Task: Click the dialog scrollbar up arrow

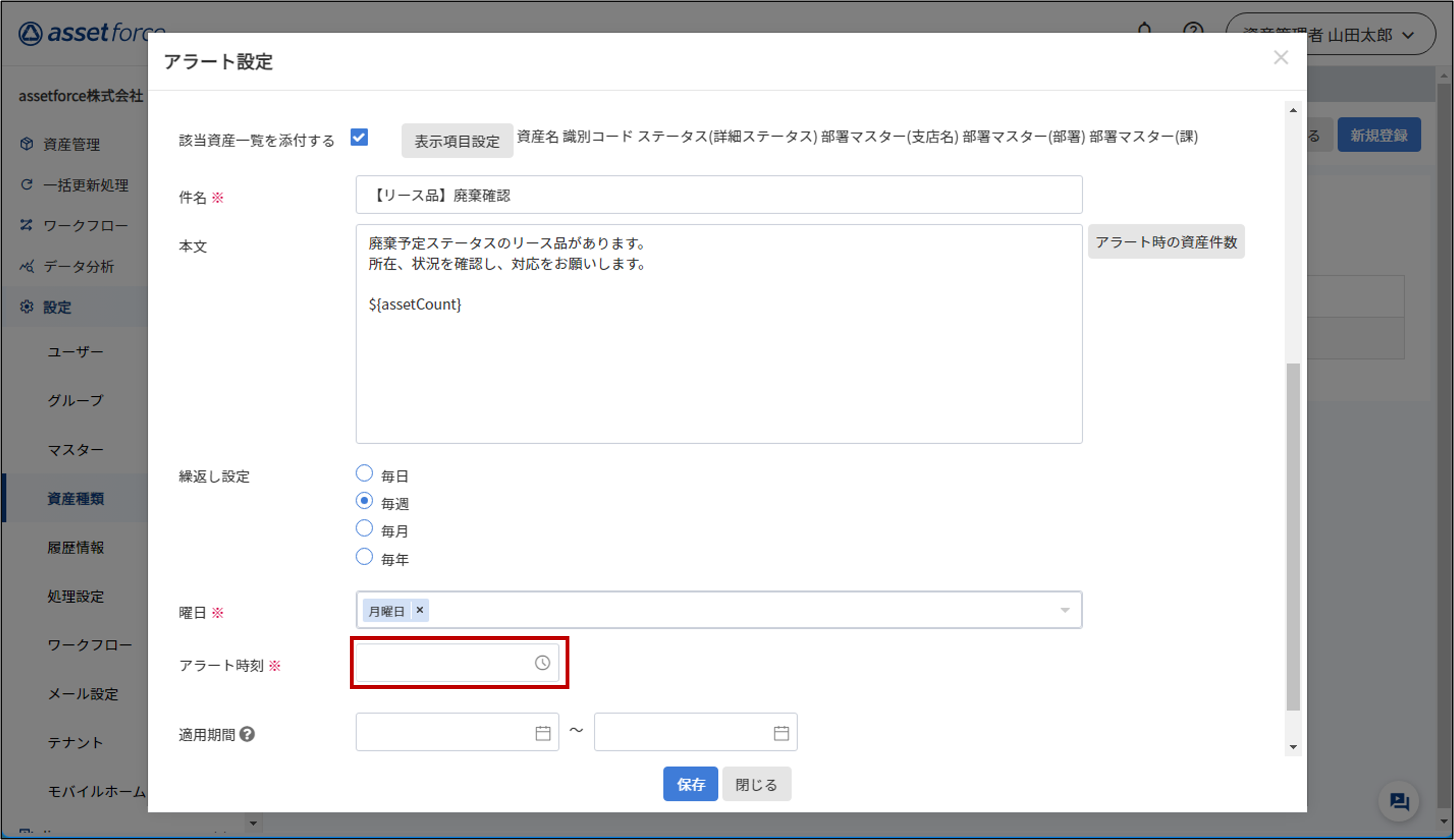Action: 1293,110
